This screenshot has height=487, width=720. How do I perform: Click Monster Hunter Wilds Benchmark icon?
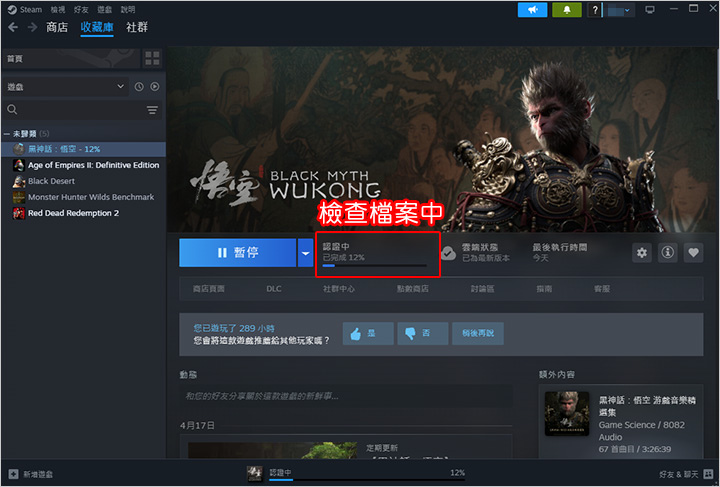(19, 197)
